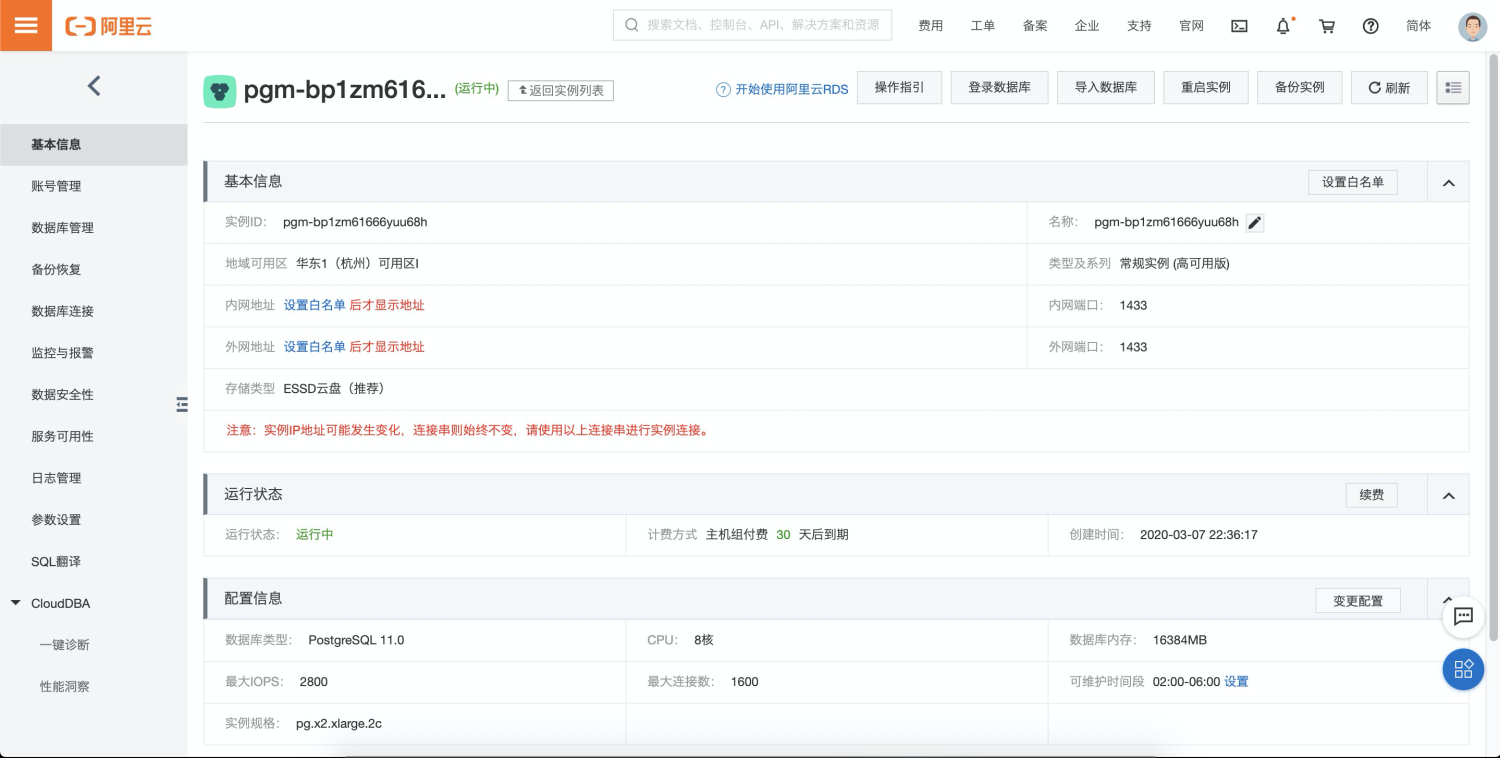
Task: Click the 重启实例 button
Action: click(1206, 88)
